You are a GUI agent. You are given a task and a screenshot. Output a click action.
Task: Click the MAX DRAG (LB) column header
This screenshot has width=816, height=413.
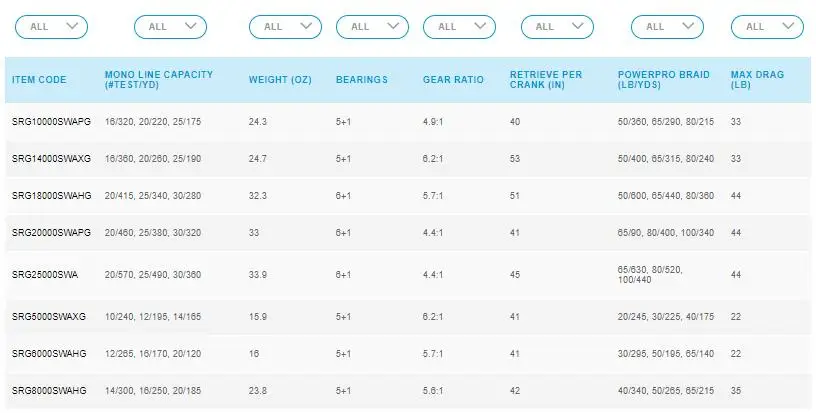point(757,80)
